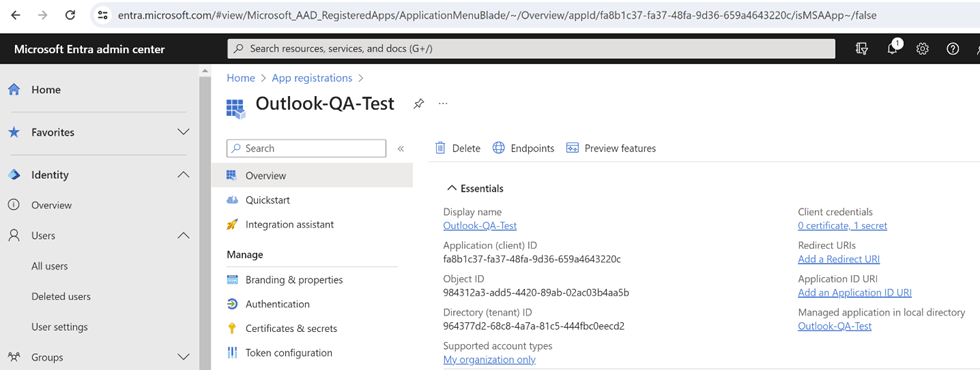Click the Authentication icon
This screenshot has height=370, width=980.
point(232,304)
